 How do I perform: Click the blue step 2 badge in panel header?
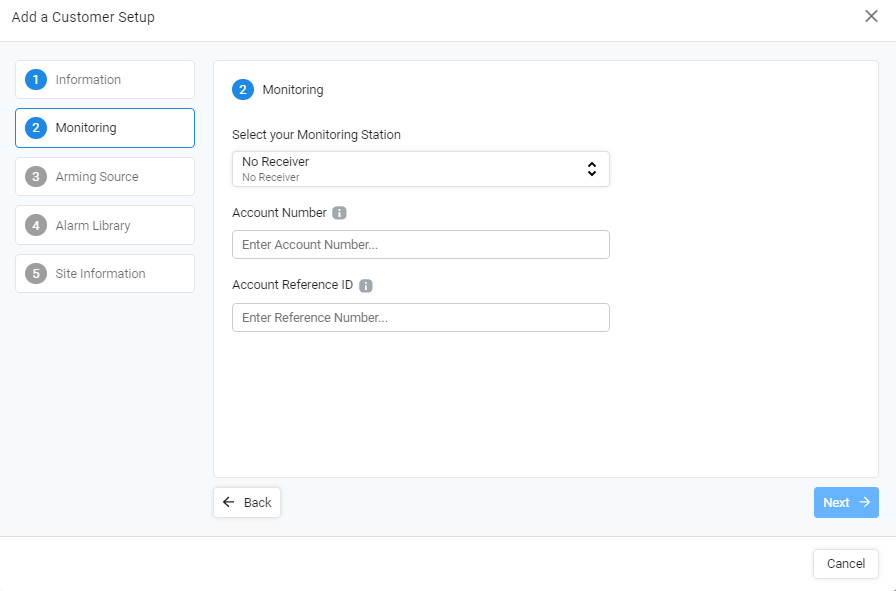pyautogui.click(x=243, y=90)
